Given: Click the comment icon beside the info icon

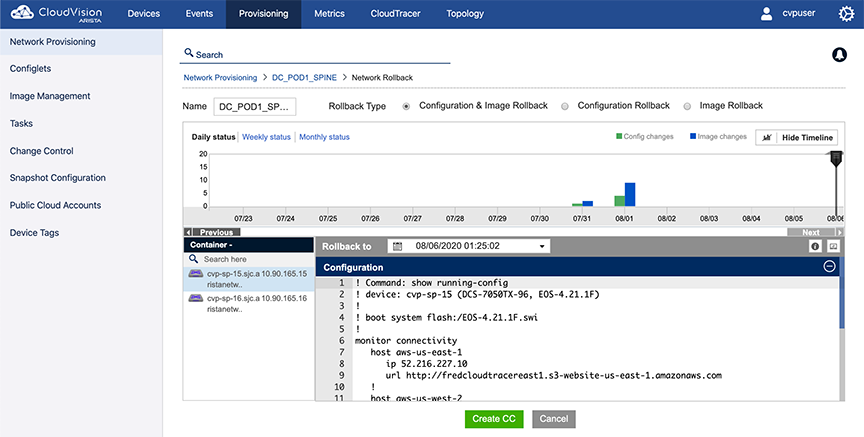Looking at the screenshot, I should [833, 246].
